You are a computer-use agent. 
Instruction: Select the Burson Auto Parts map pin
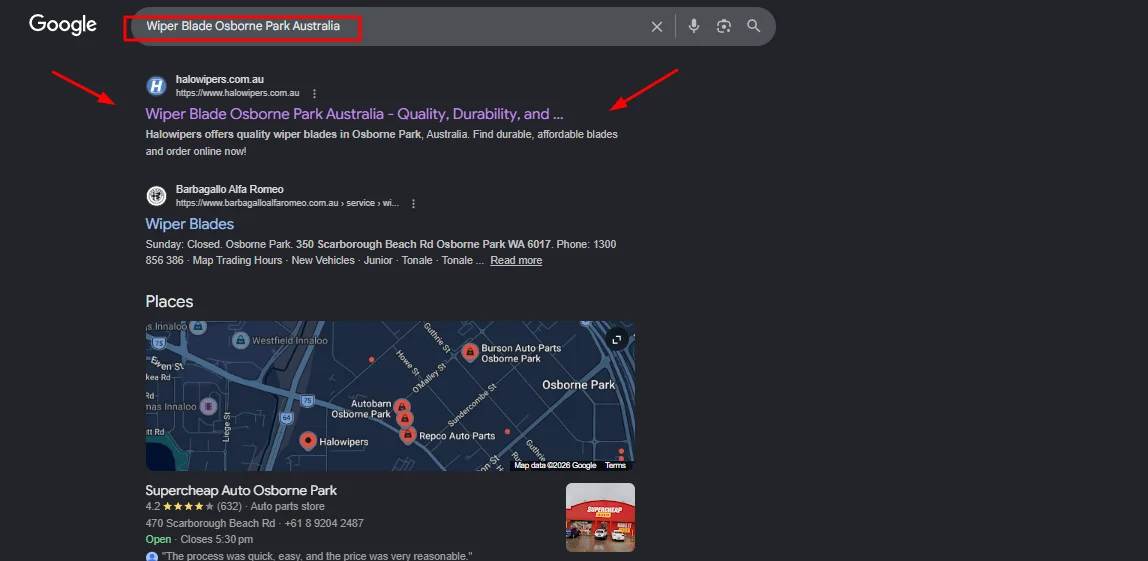(470, 353)
